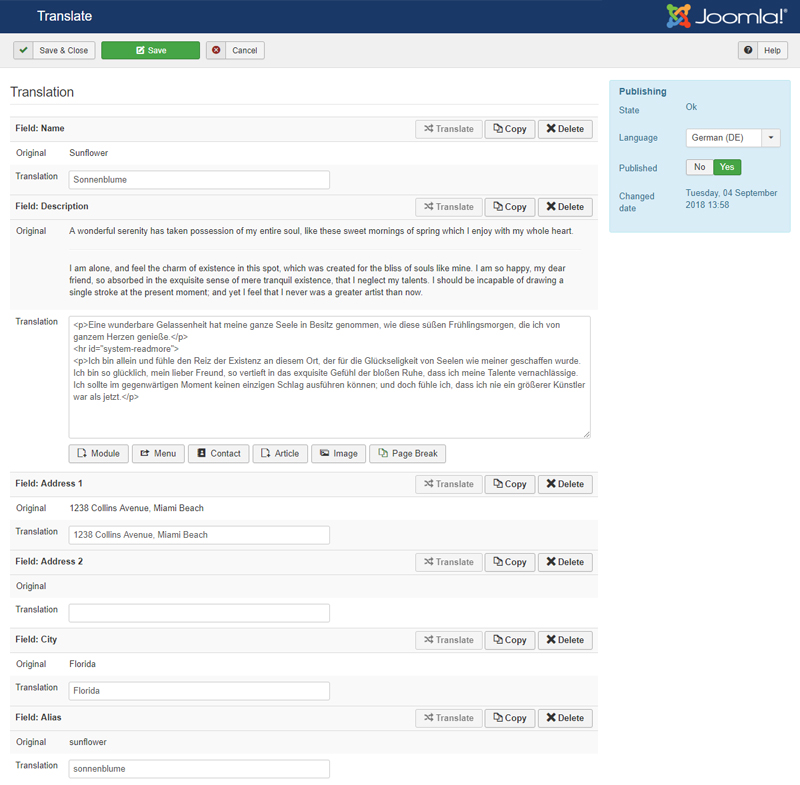Insert an Article into the description translation

[x=280, y=453]
